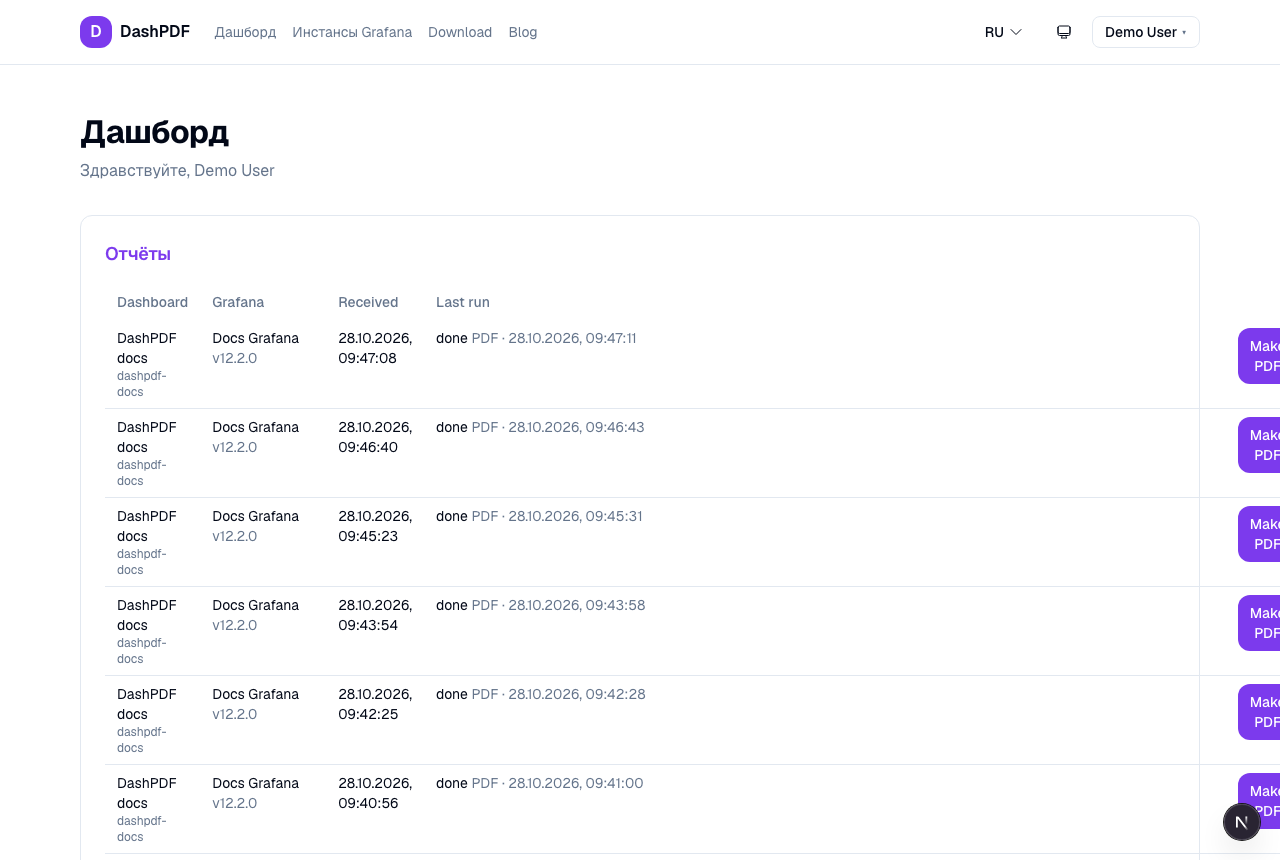Expand the Demo User account menu
Image resolution: width=1280 pixels, height=860 pixels.
coord(1146,32)
